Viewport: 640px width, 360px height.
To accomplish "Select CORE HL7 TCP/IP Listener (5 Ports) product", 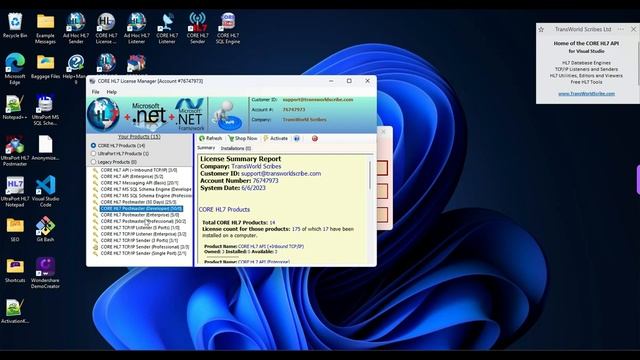I will 140,228.
